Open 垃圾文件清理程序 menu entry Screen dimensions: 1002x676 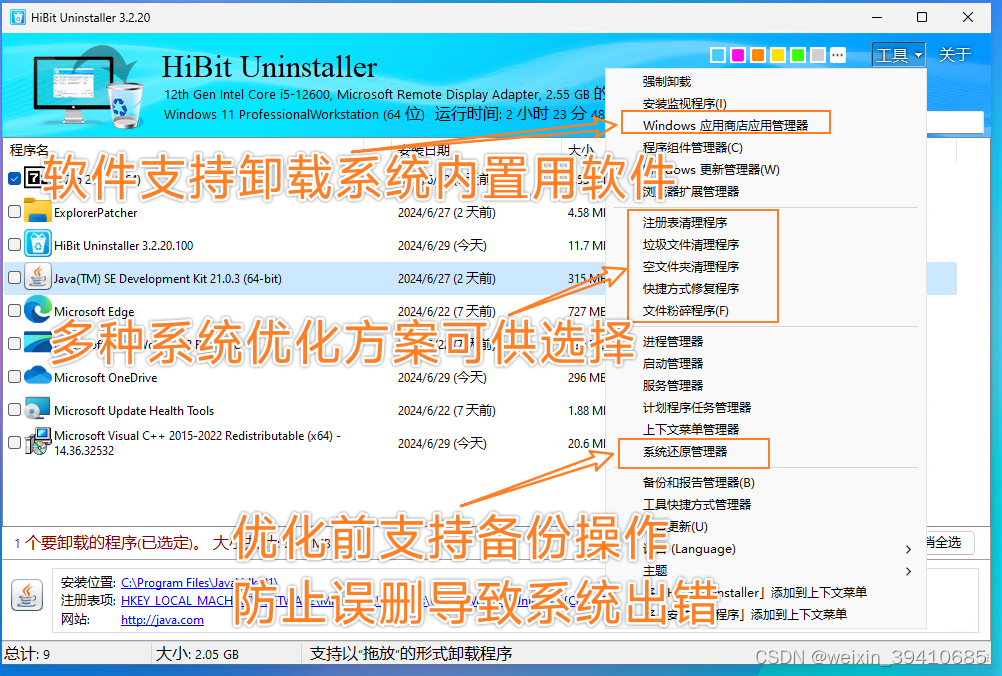click(691, 245)
